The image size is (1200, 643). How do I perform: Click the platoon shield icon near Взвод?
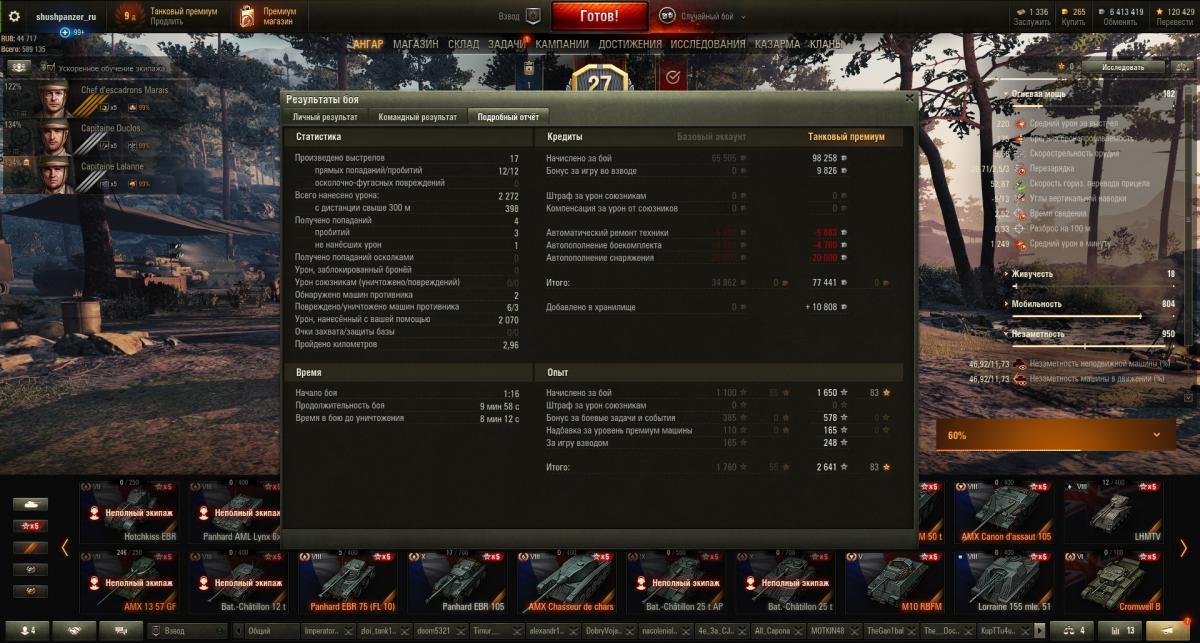[x=533, y=16]
